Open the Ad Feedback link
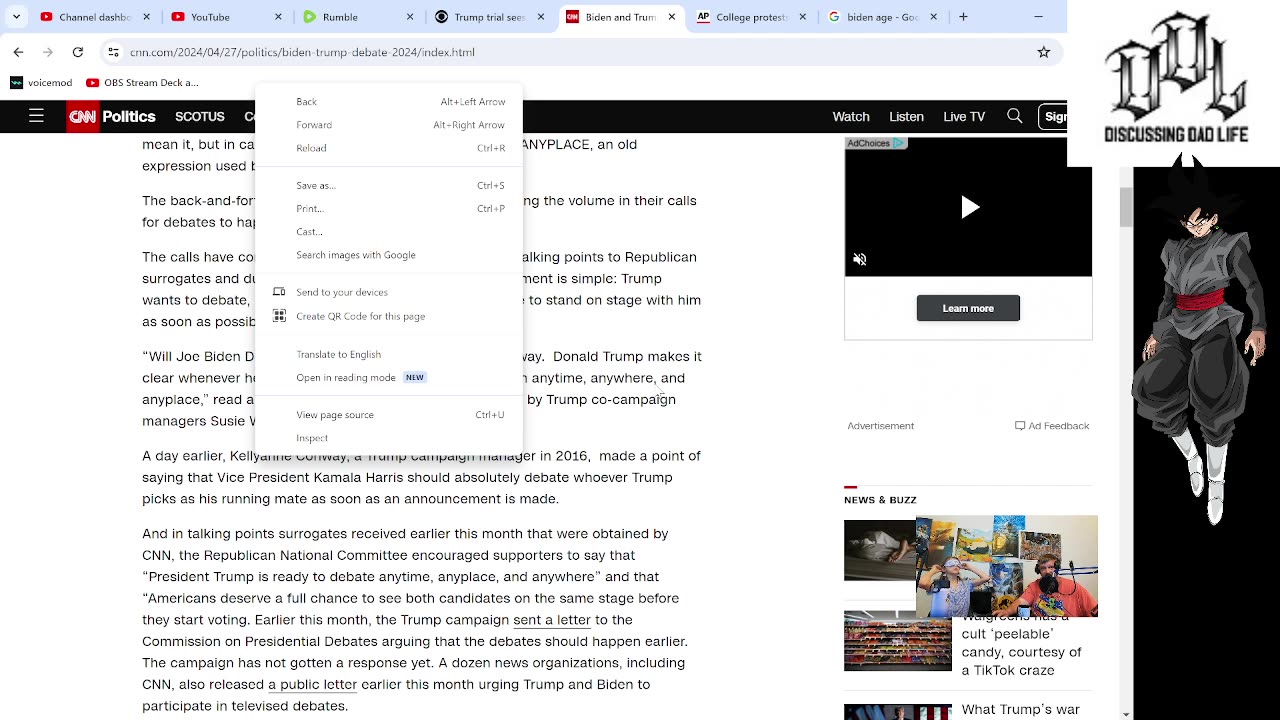This screenshot has height=720, width=1280. pyautogui.click(x=1052, y=426)
